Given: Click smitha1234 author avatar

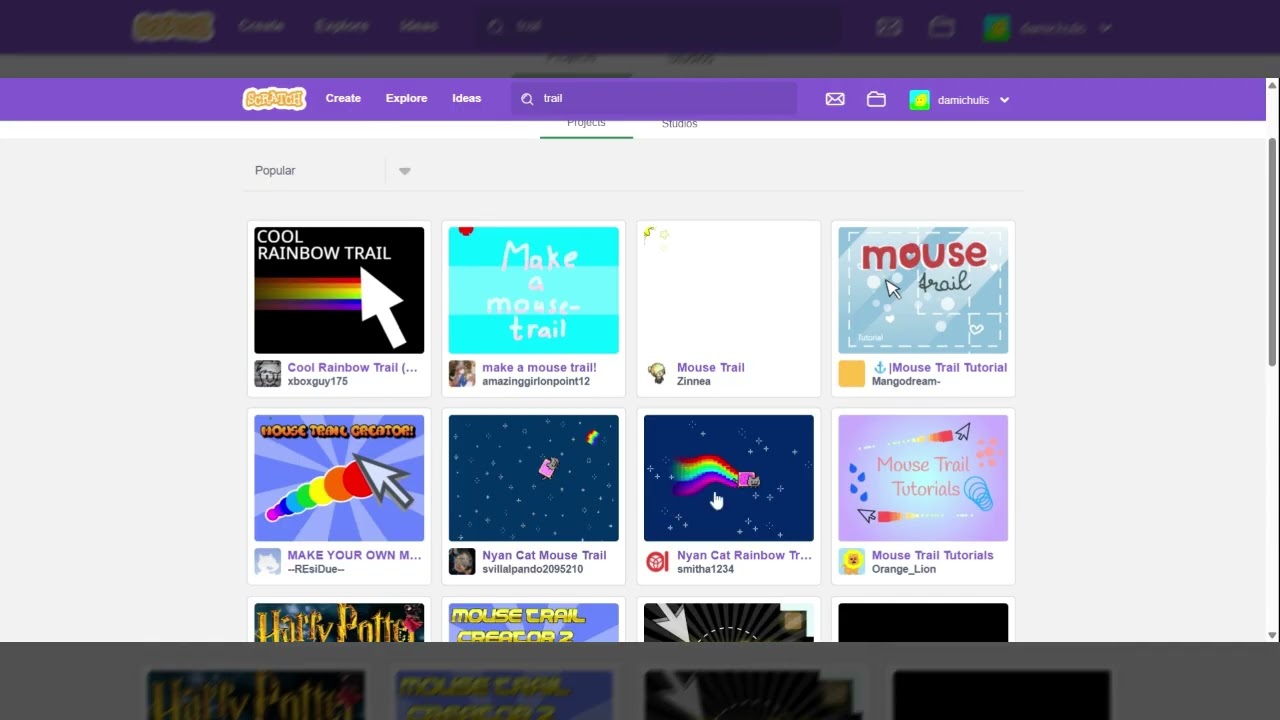Looking at the screenshot, I should (x=657, y=561).
